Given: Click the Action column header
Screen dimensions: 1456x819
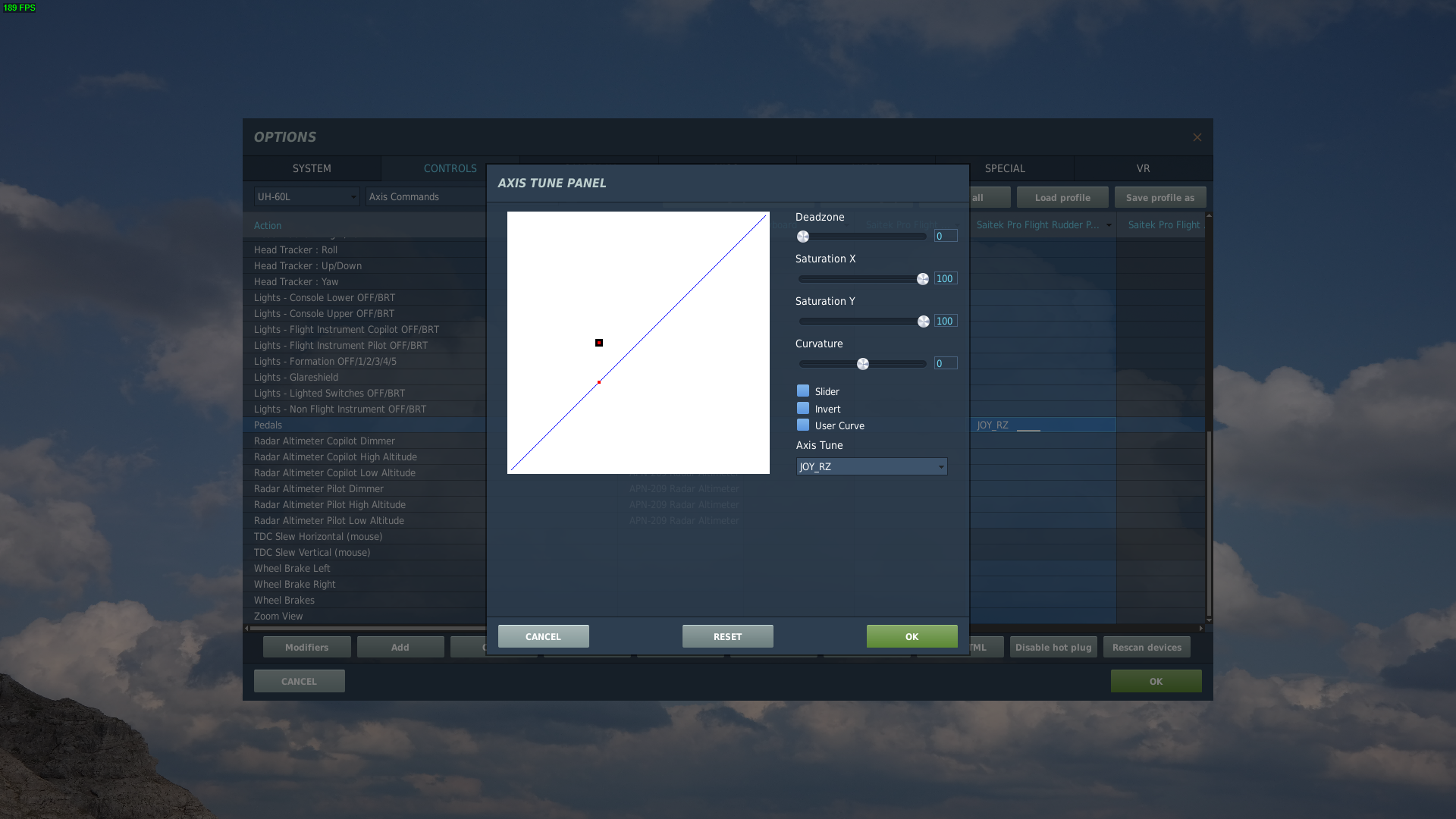Looking at the screenshot, I should [x=364, y=225].
